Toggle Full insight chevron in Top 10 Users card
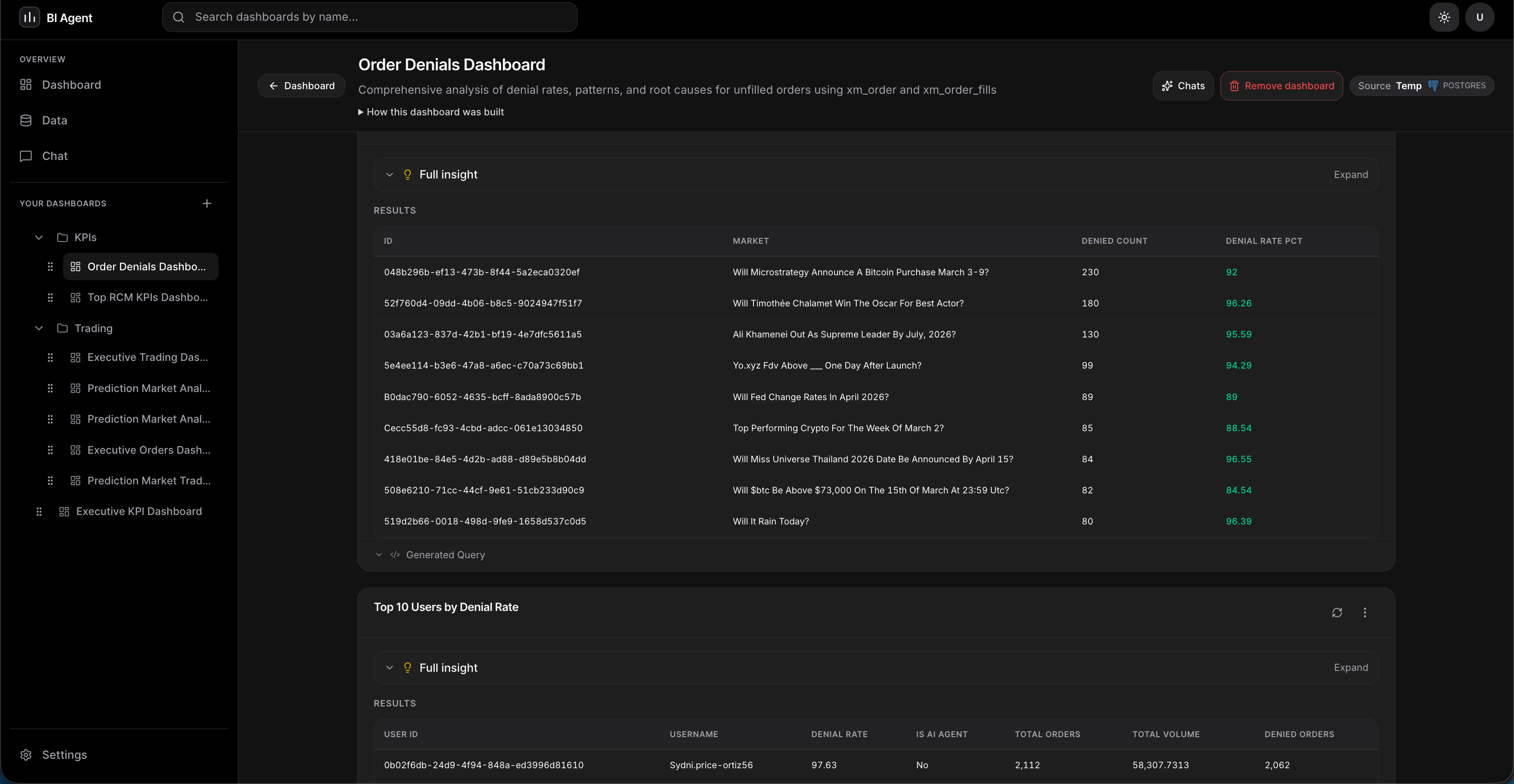Viewport: 1514px width, 784px height. click(389, 668)
